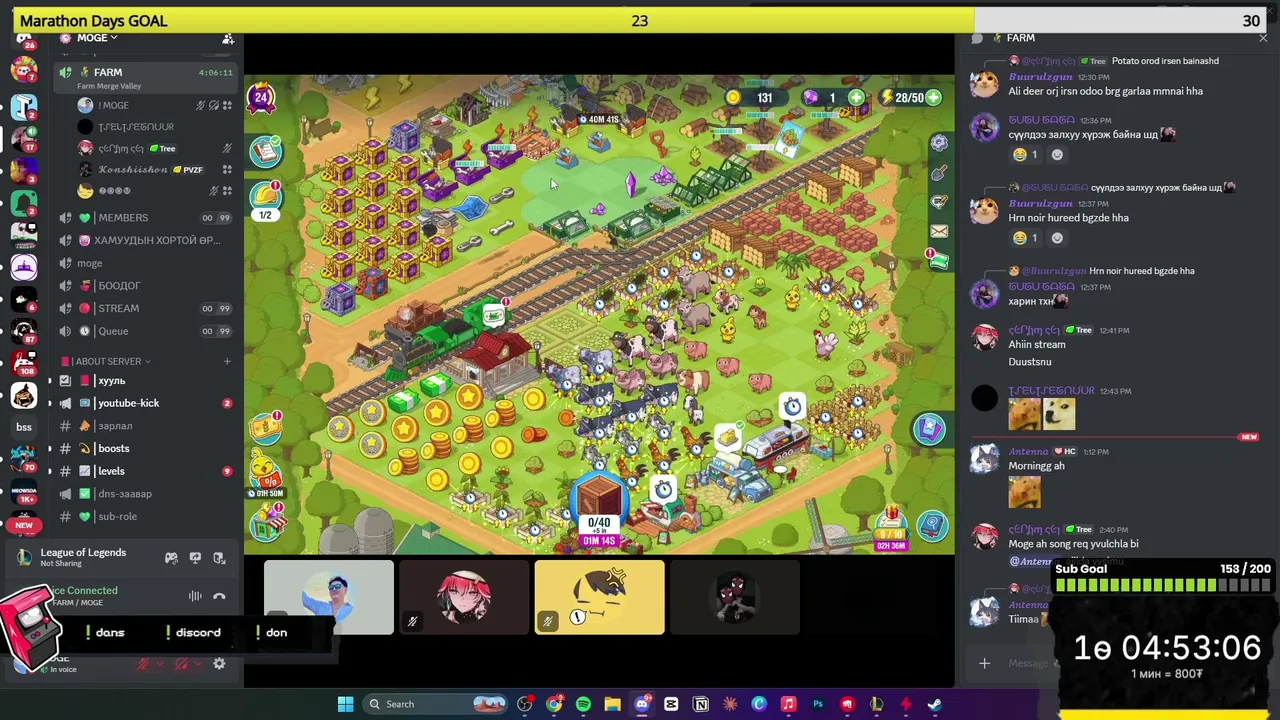
Task: Select the streamer webcam video tile
Action: [329, 598]
